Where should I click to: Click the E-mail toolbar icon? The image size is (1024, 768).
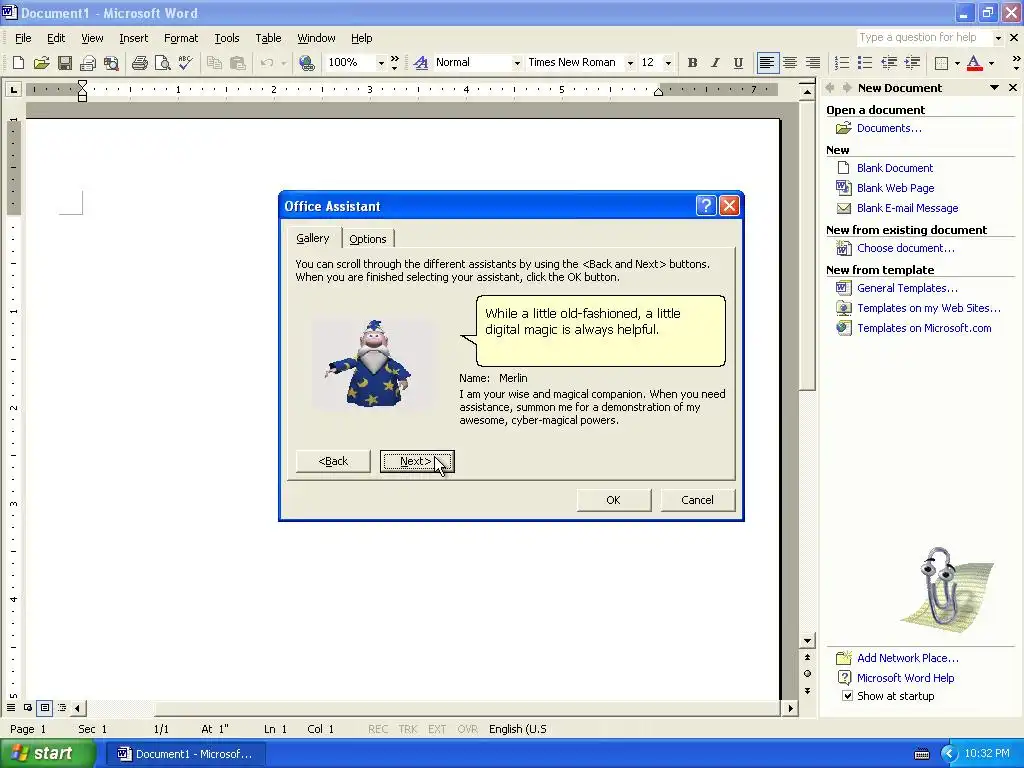(x=88, y=63)
